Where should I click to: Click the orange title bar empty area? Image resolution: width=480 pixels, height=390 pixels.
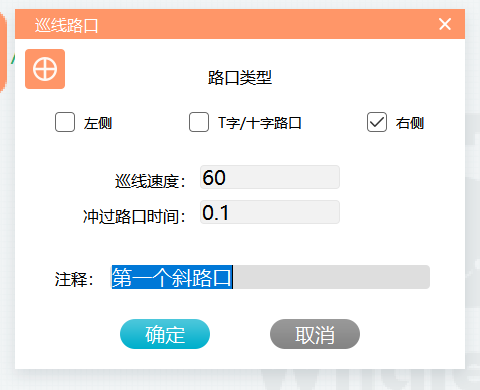[x=267, y=24]
